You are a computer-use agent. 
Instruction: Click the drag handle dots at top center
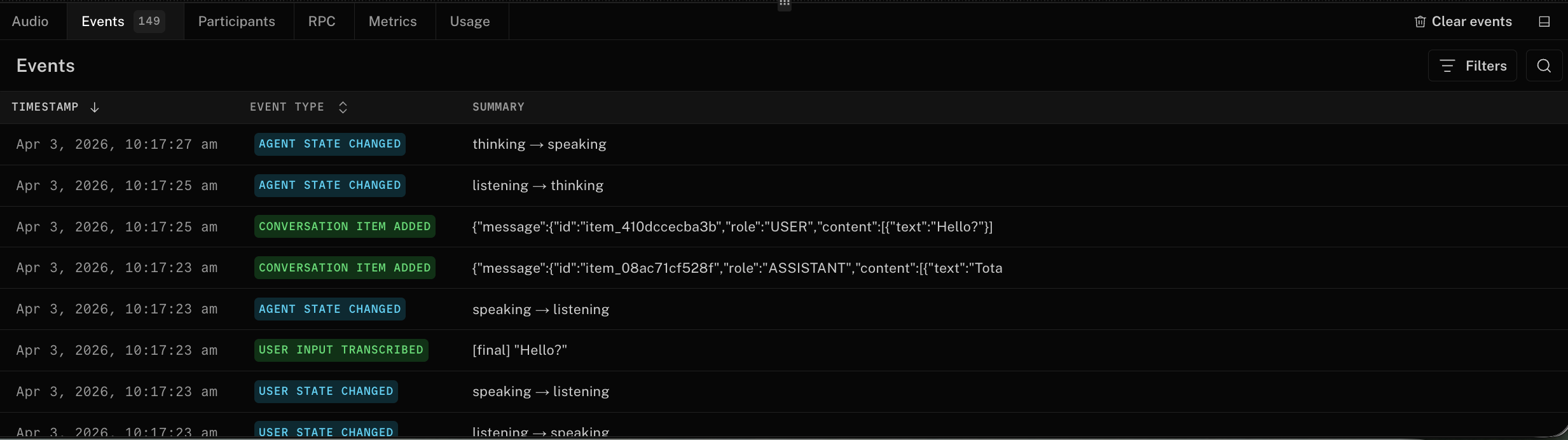pyautogui.click(x=784, y=4)
